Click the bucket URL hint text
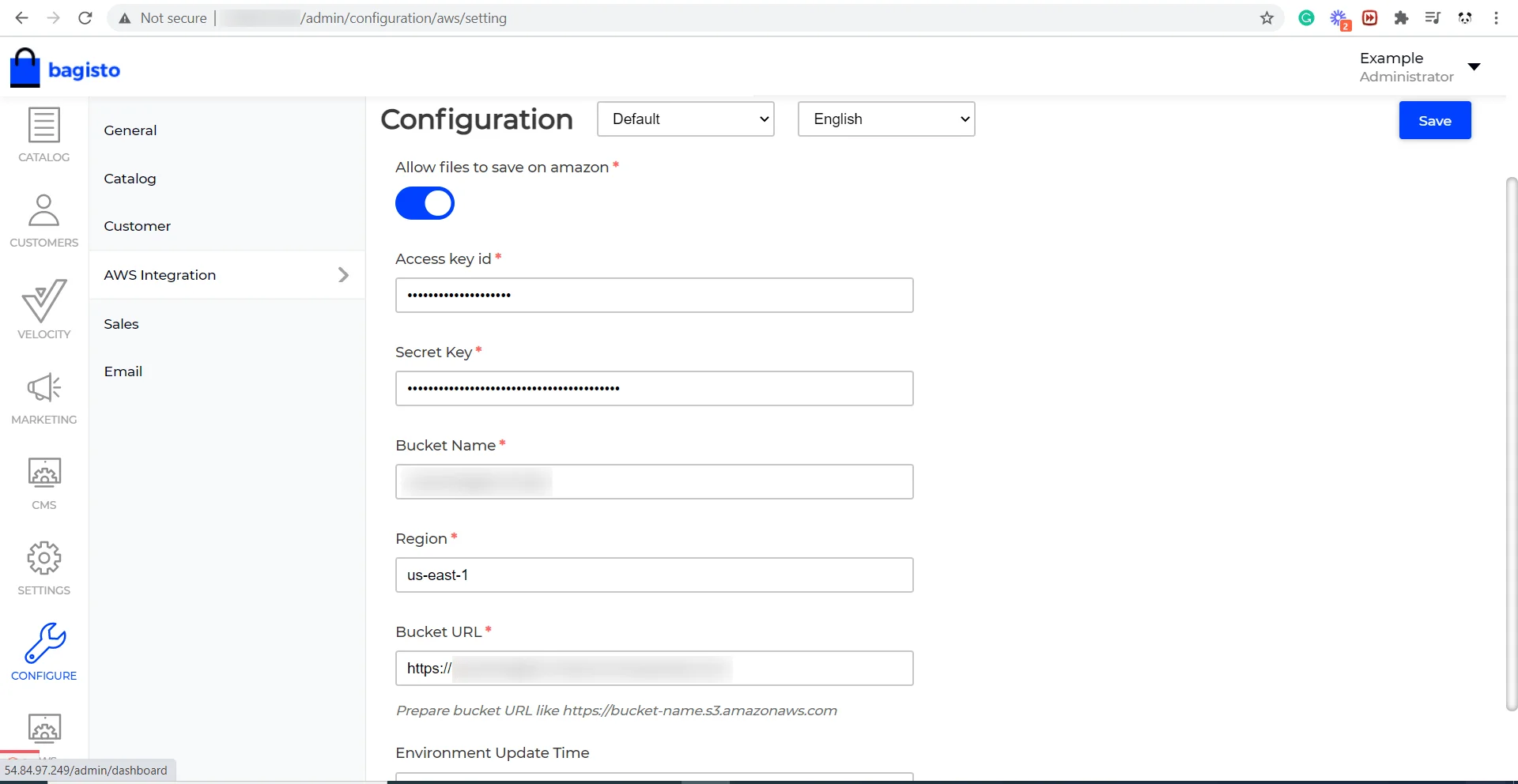The height and width of the screenshot is (784, 1518). [617, 710]
